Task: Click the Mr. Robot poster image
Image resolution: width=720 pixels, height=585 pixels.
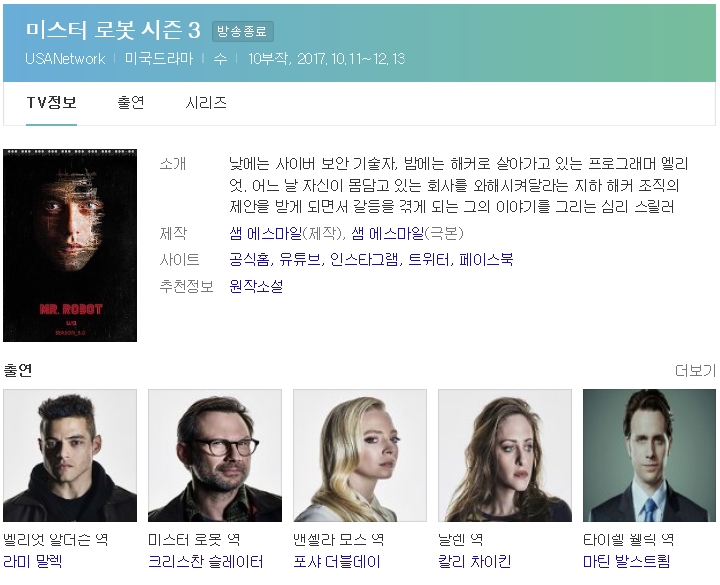Action: click(x=70, y=245)
